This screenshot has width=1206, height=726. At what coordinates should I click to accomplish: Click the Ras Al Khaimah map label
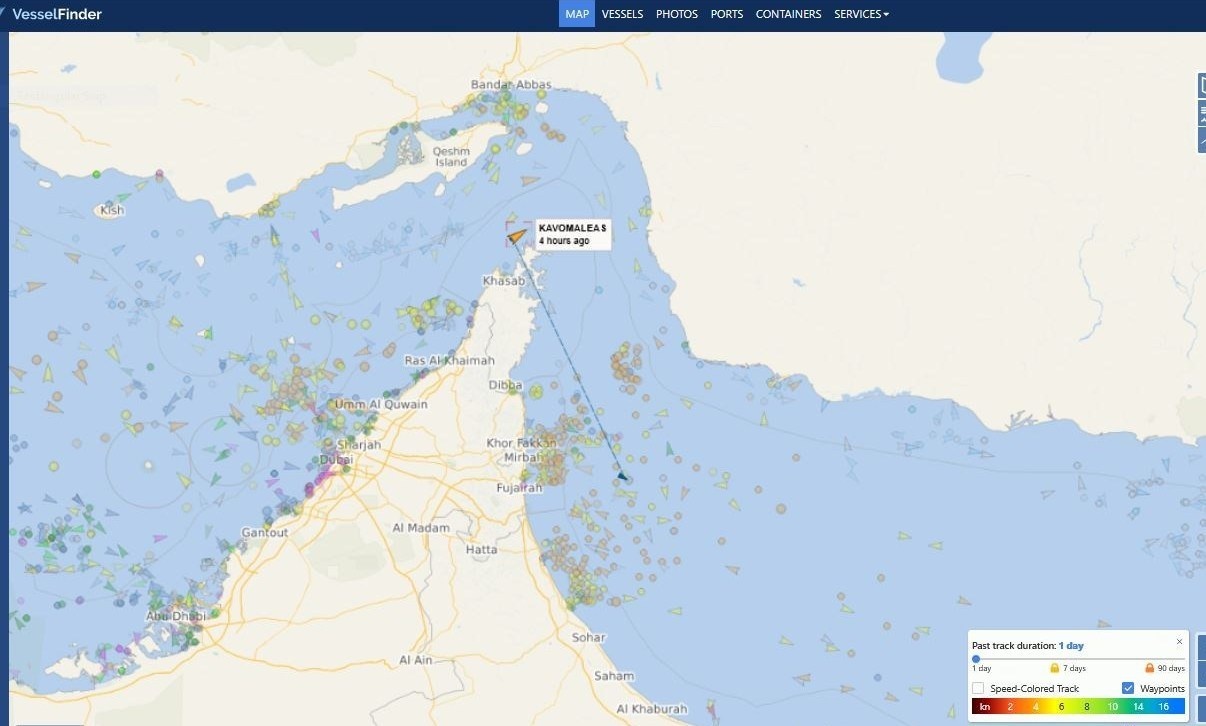(x=449, y=360)
